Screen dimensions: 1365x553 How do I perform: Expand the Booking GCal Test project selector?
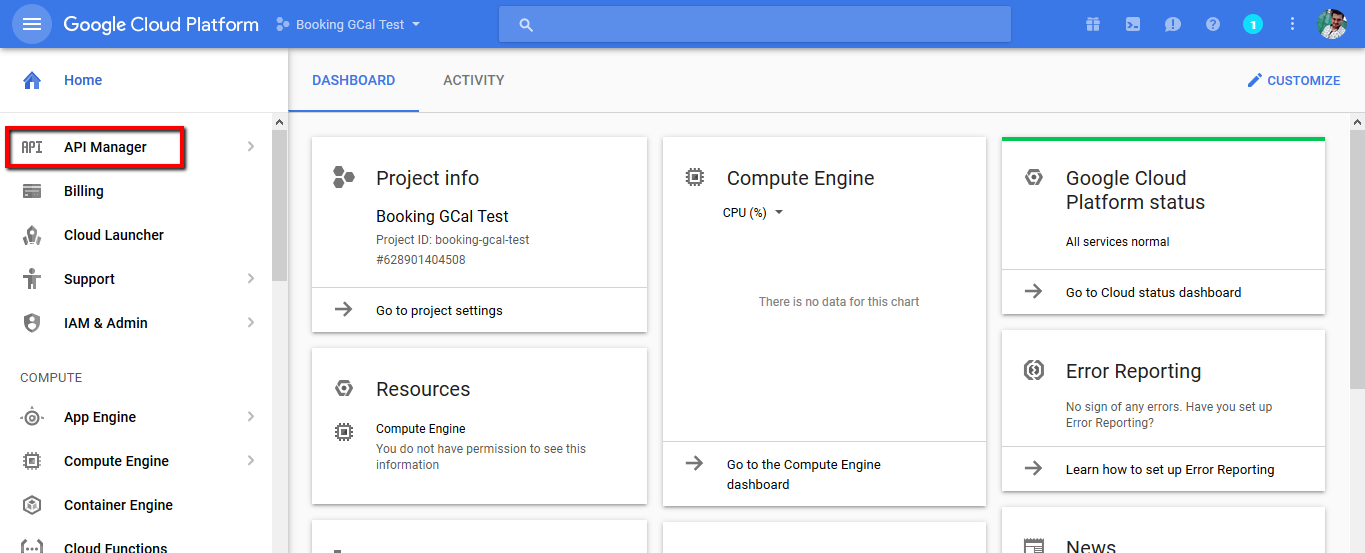tap(348, 24)
